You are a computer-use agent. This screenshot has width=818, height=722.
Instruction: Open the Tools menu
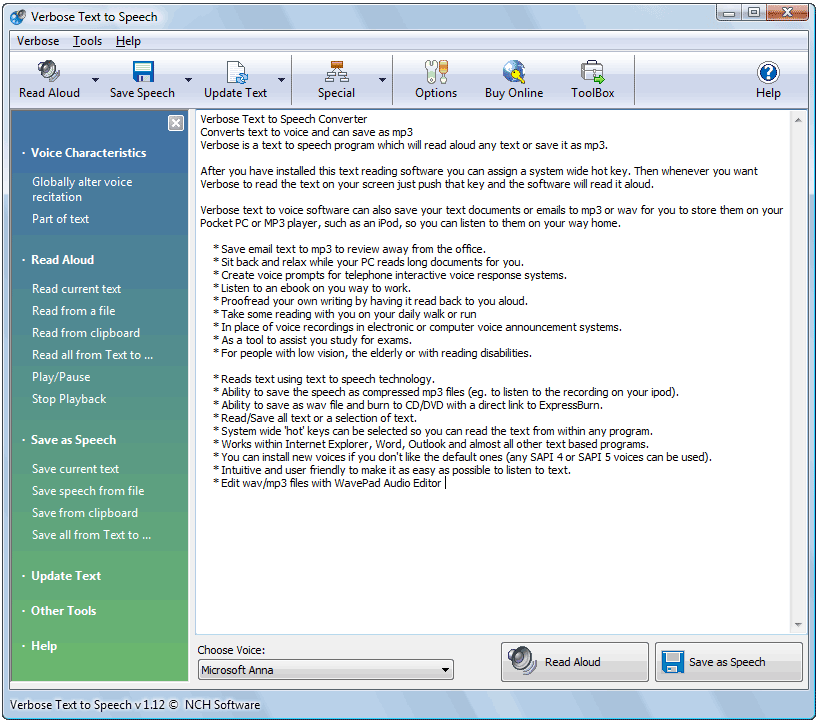pyautogui.click(x=87, y=41)
